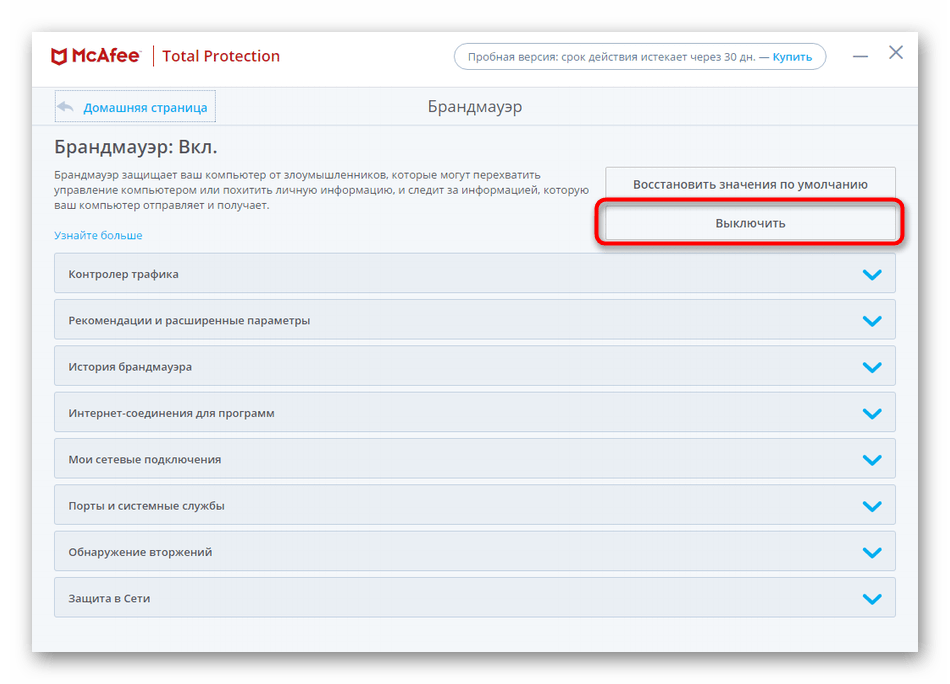This screenshot has width=950, height=684.
Task: Click the trial version notification banner
Action: (x=640, y=56)
